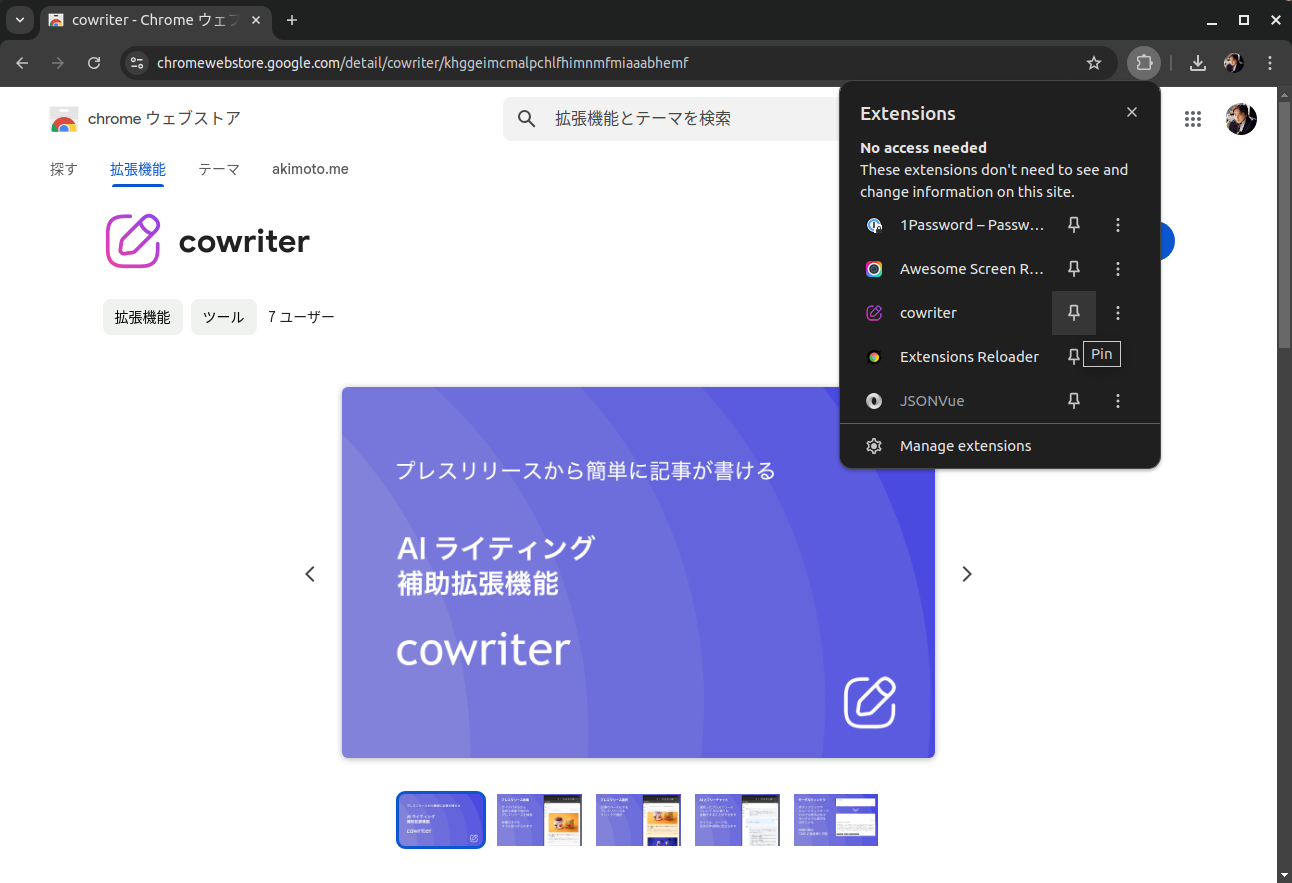Click the JSONVue name in list
Image resolution: width=1292 pixels, height=883 pixels.
932,401
